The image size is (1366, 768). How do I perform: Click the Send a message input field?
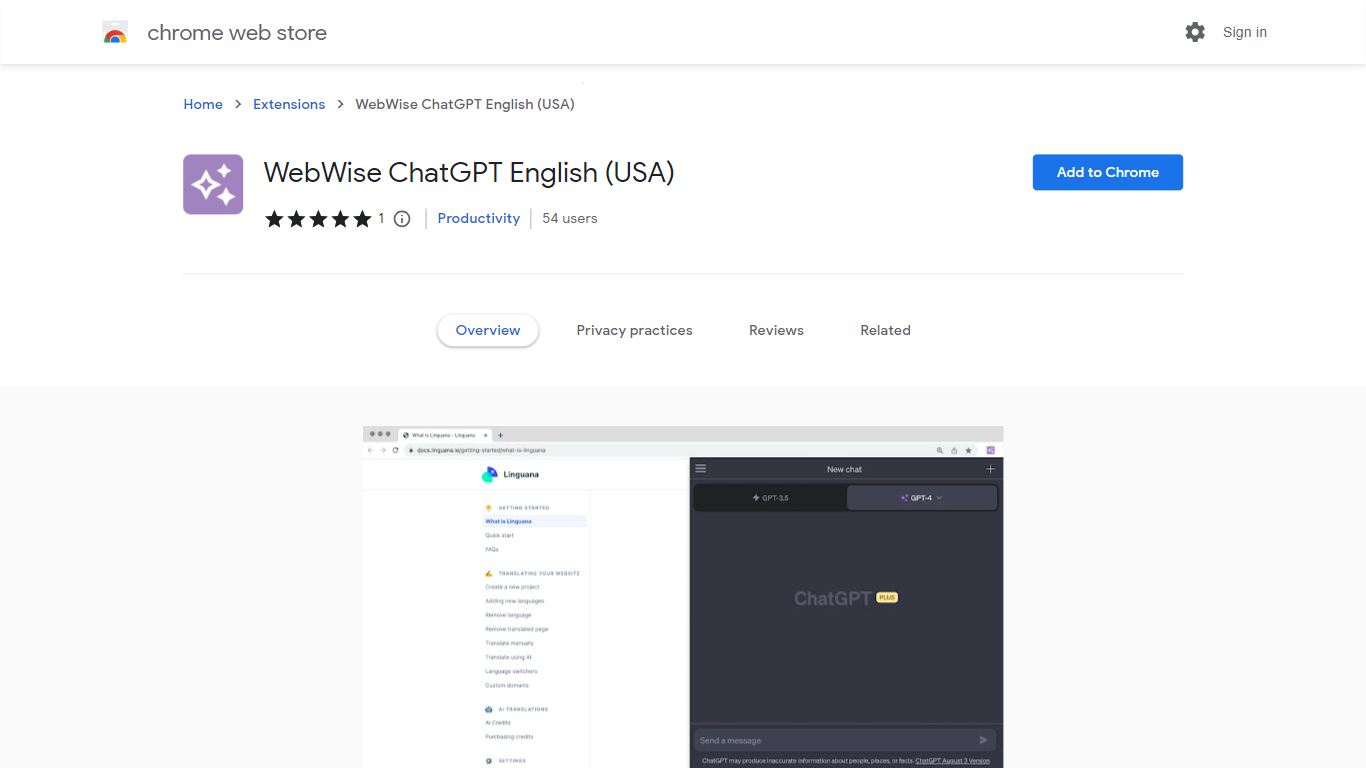pyautogui.click(x=830, y=740)
